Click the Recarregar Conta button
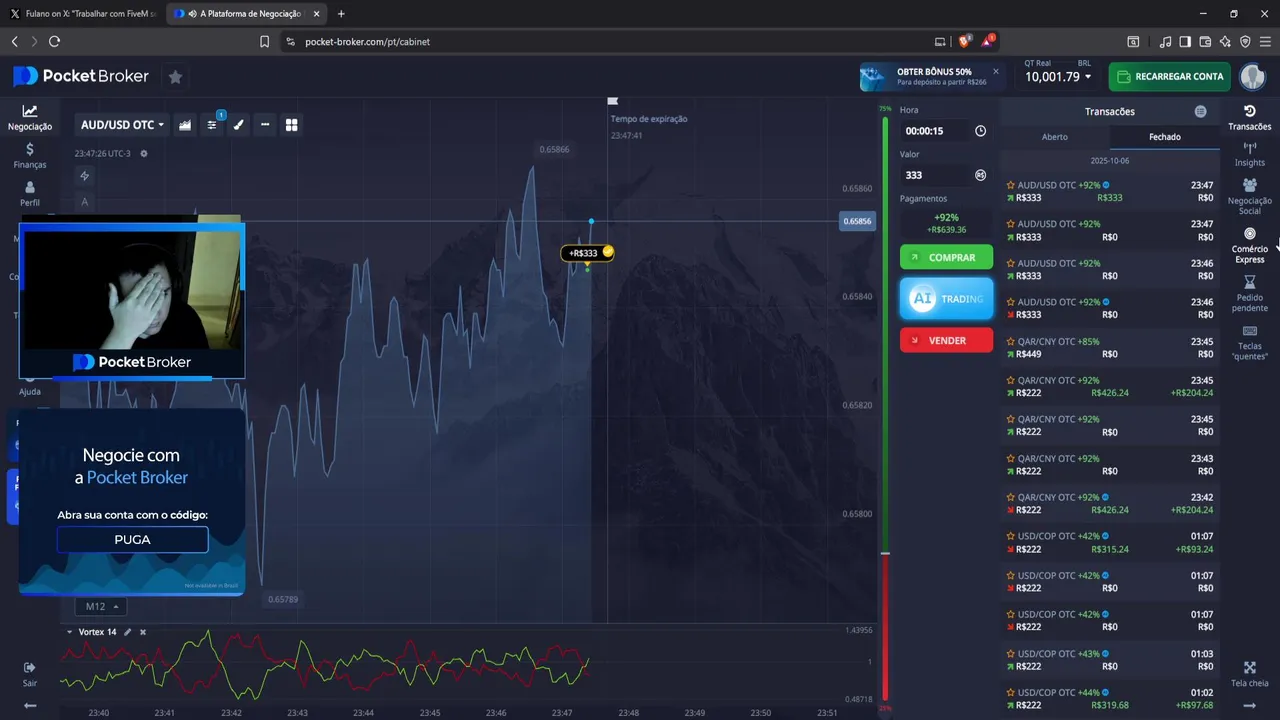This screenshot has height=720, width=1280. (1169, 77)
